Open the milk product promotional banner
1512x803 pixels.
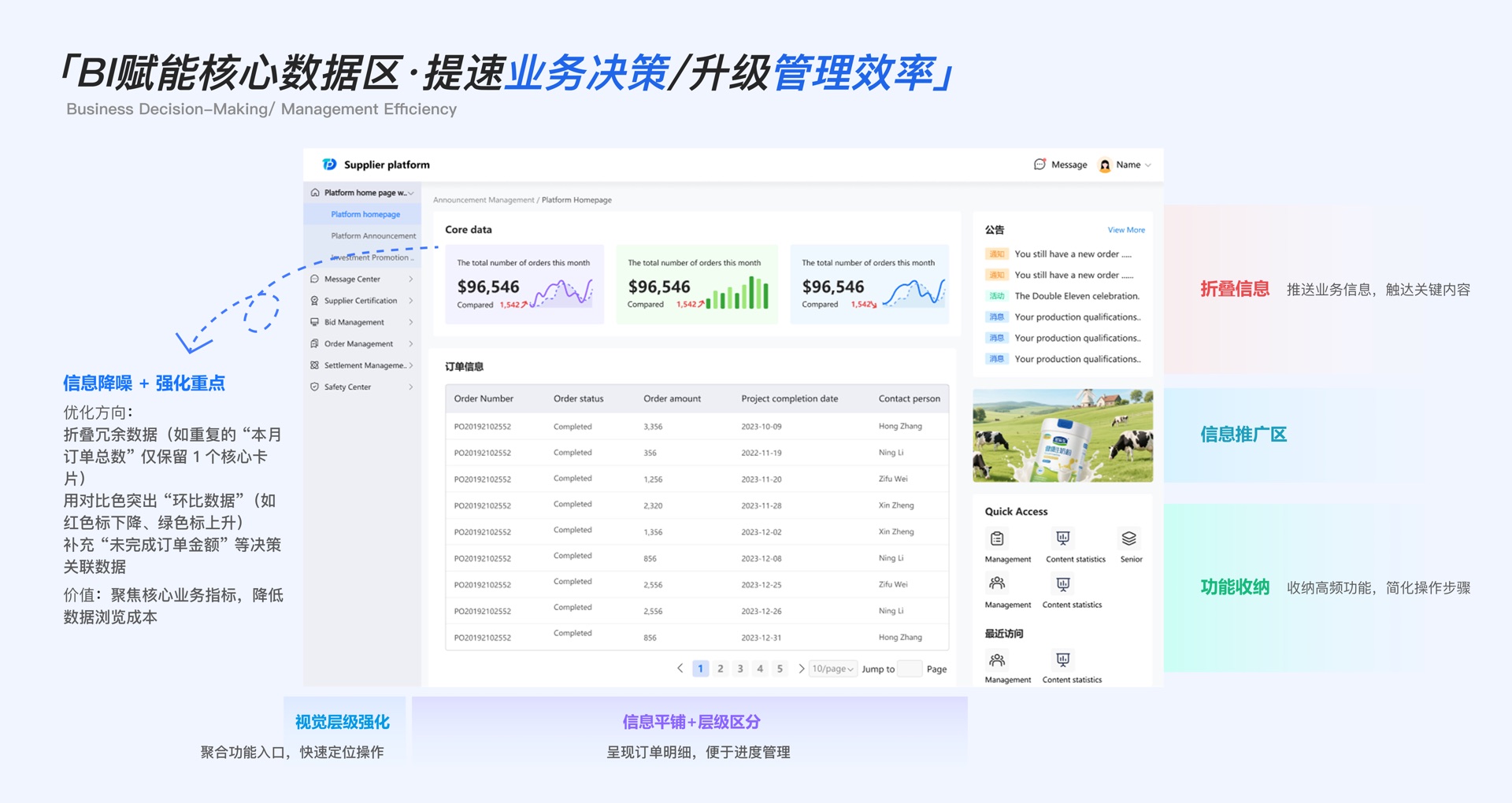(1062, 435)
